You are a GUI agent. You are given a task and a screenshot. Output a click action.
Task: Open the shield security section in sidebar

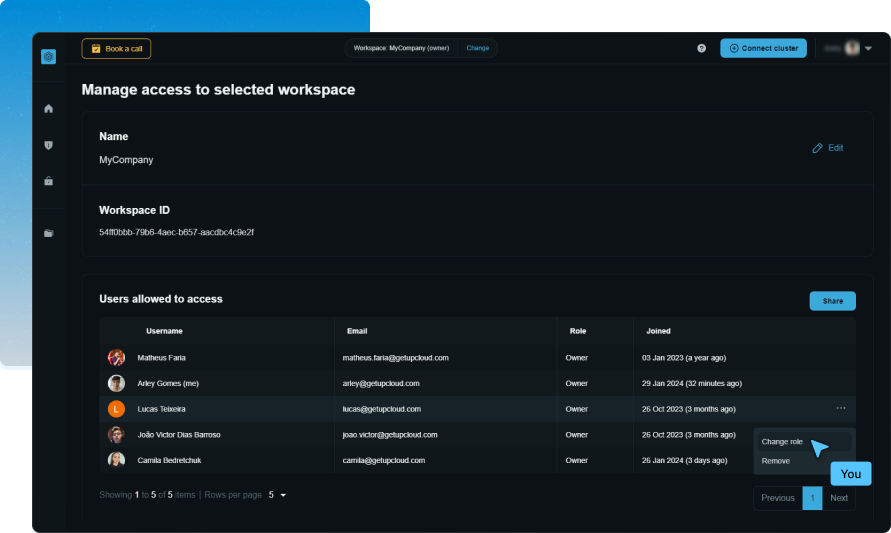48,145
